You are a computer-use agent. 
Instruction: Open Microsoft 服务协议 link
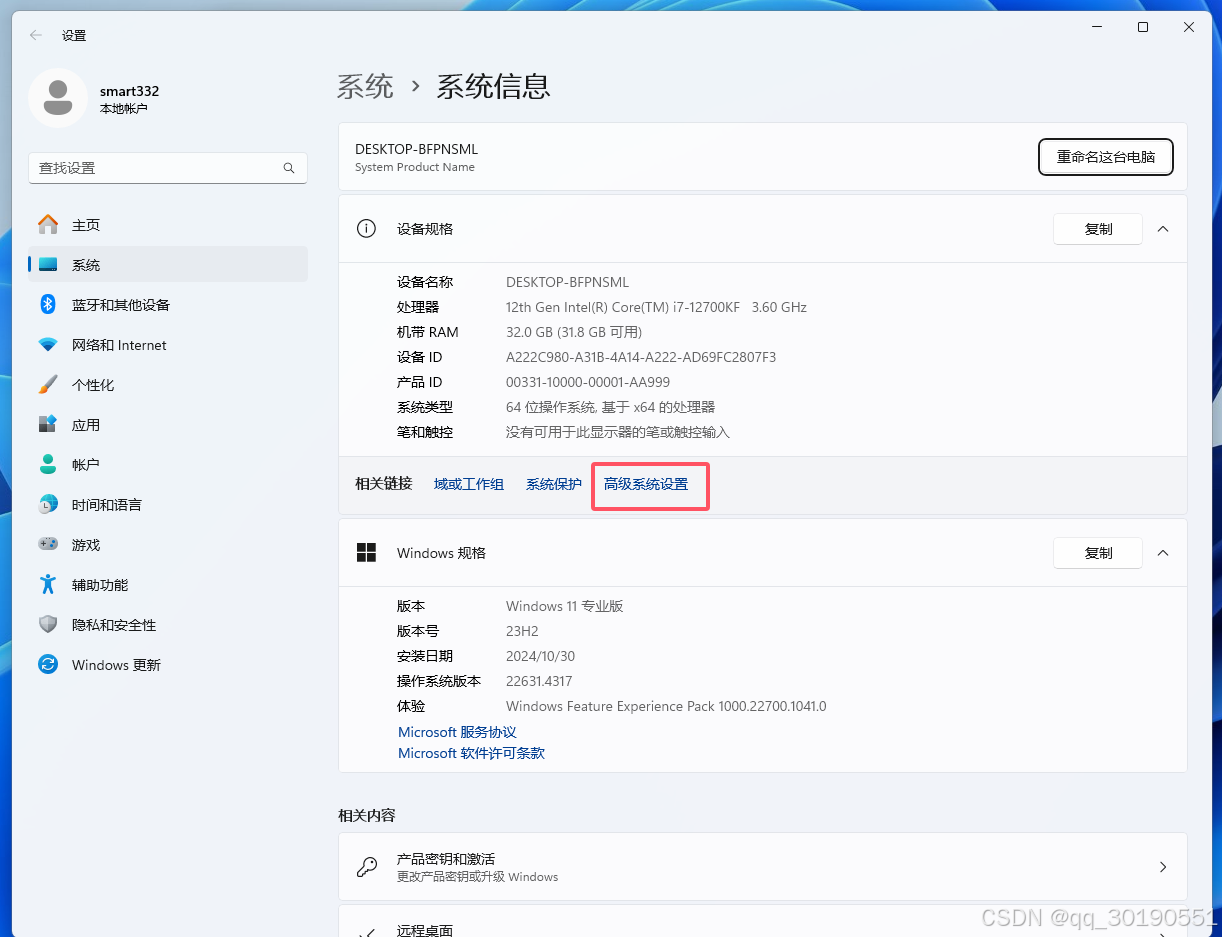tap(457, 732)
